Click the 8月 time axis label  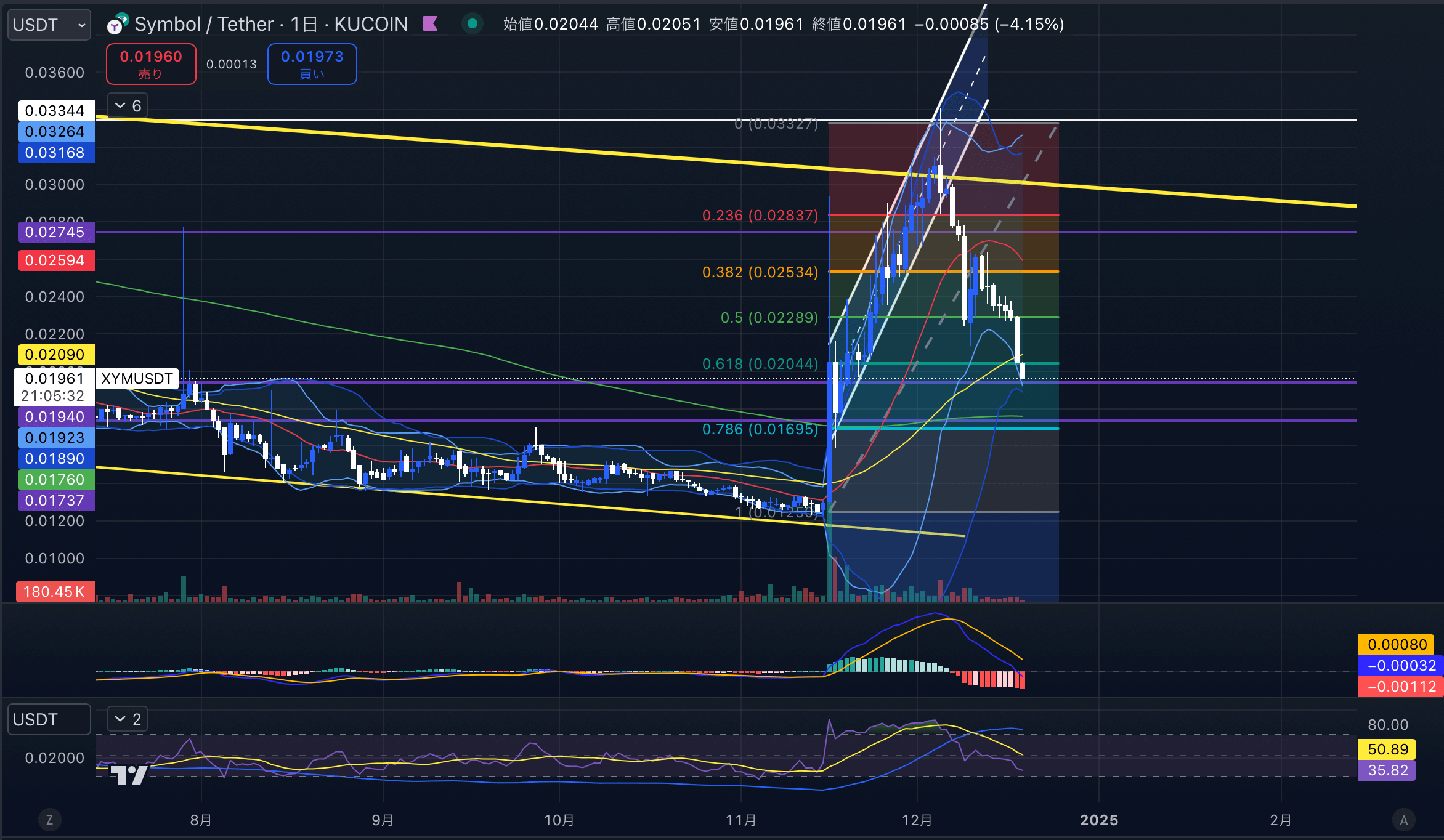(201, 820)
